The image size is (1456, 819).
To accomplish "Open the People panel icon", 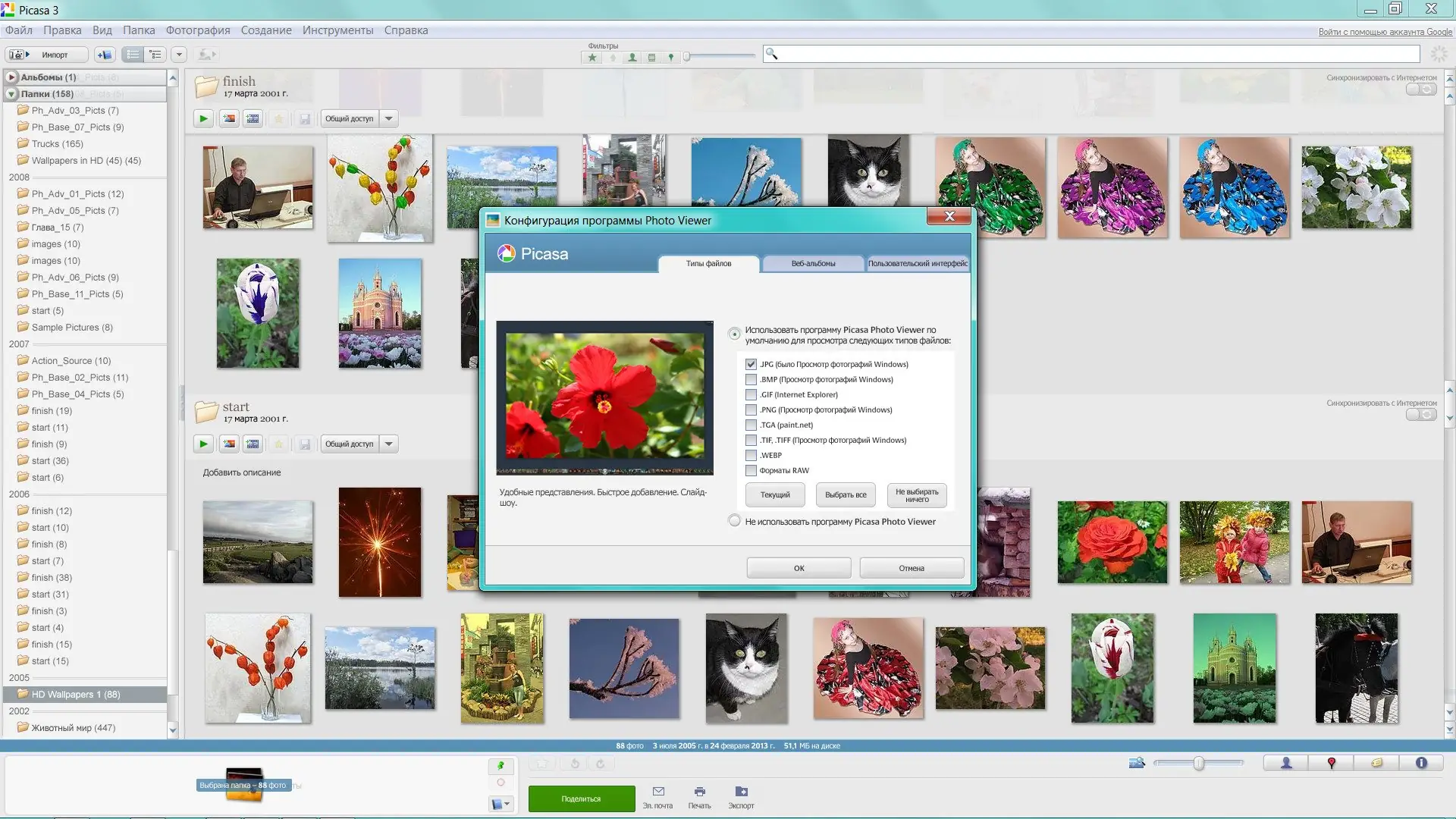I will (x=1286, y=763).
